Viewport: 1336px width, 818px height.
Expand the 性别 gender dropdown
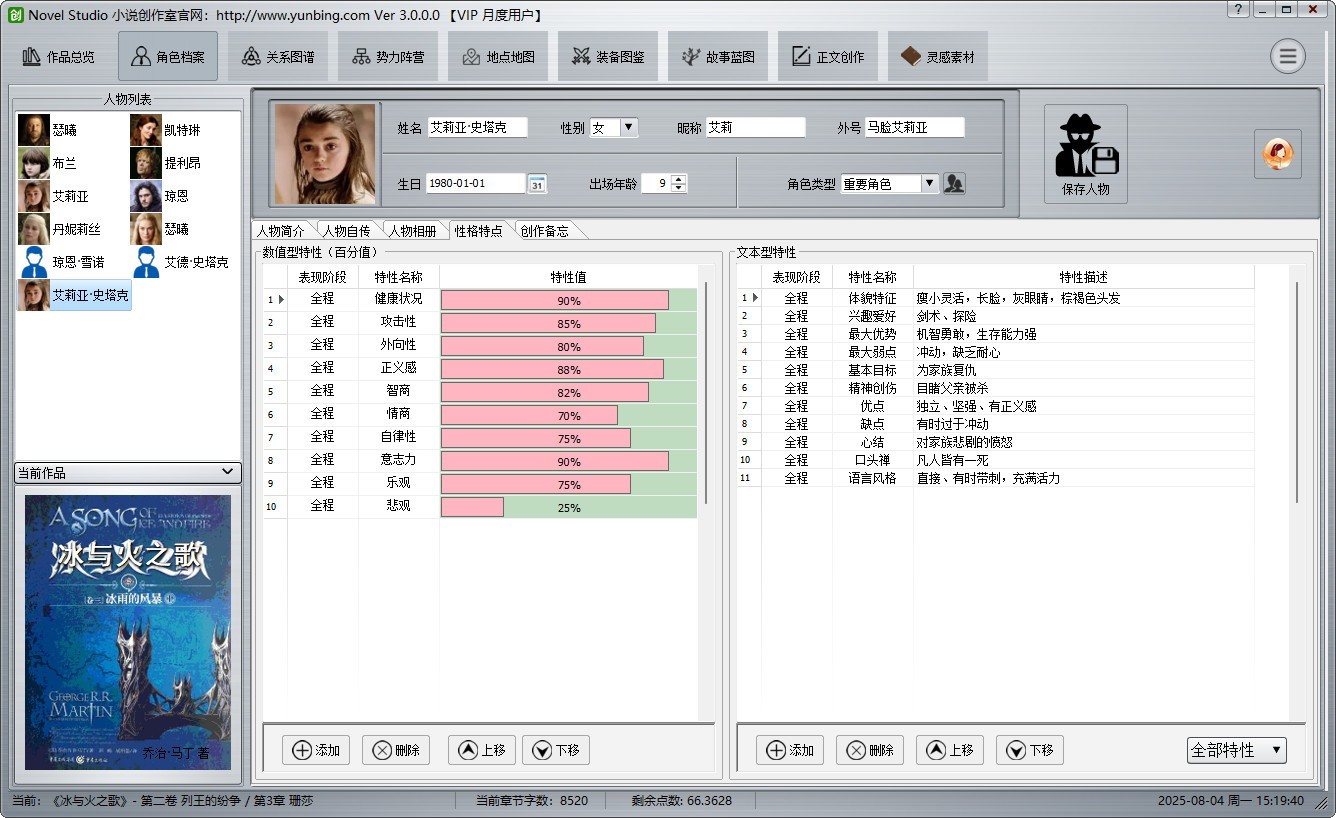click(x=628, y=128)
